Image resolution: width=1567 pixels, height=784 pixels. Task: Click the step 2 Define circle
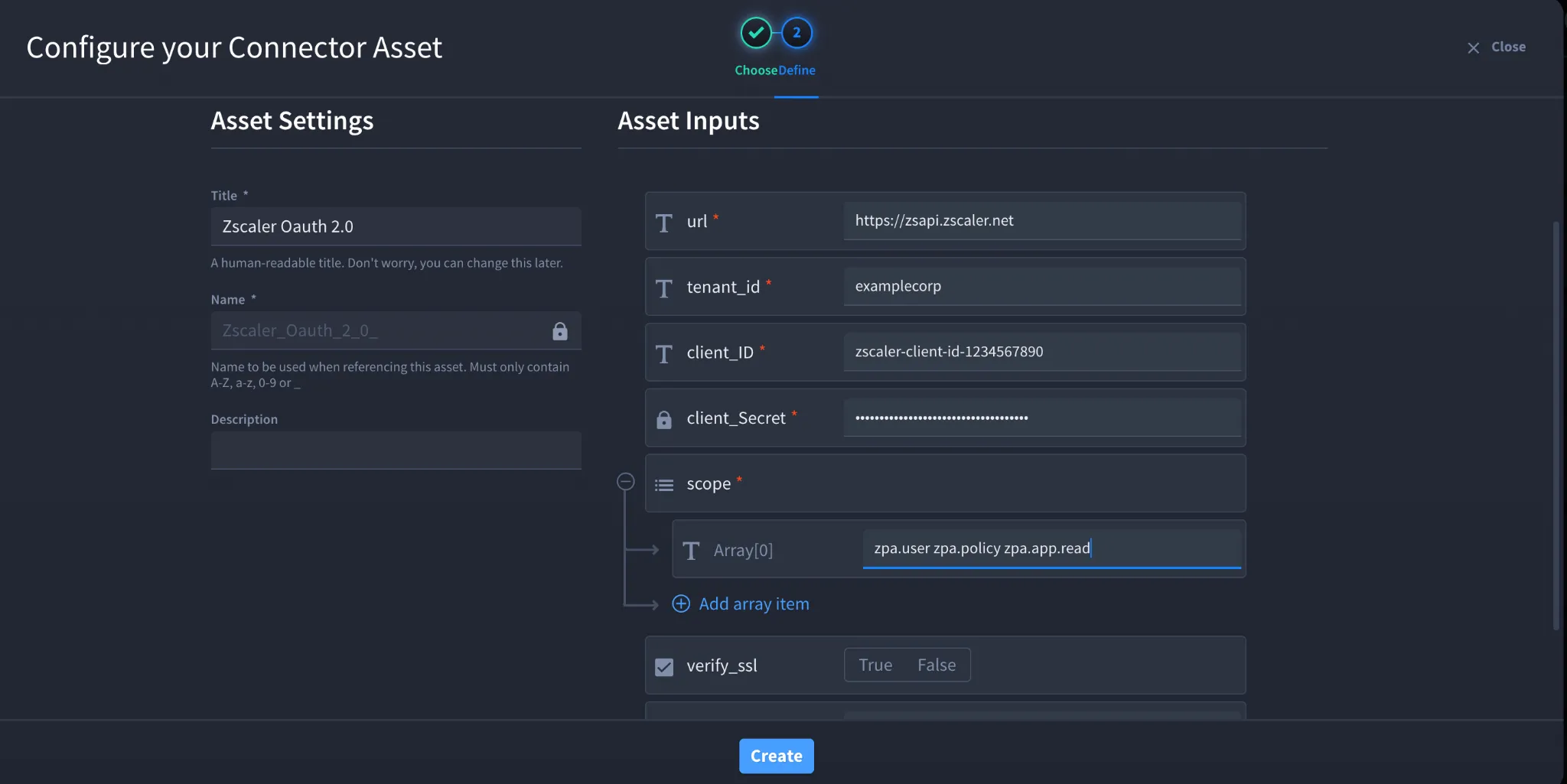797,33
